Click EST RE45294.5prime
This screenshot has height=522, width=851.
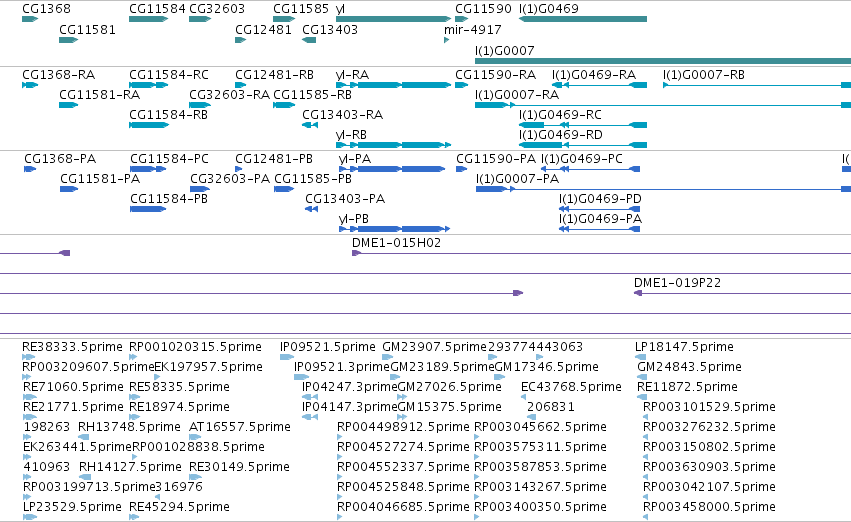point(134,517)
